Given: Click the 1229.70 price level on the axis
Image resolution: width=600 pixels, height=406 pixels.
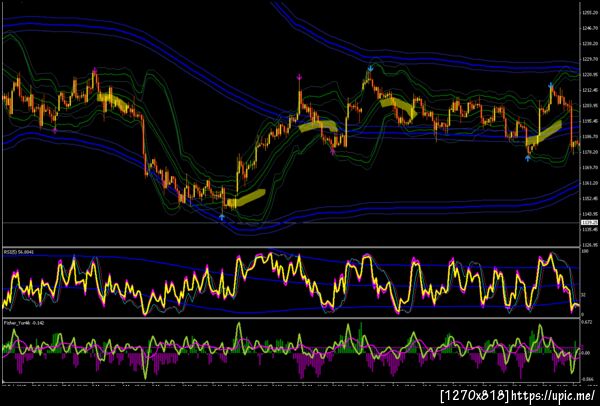Looking at the screenshot, I should point(587,59).
